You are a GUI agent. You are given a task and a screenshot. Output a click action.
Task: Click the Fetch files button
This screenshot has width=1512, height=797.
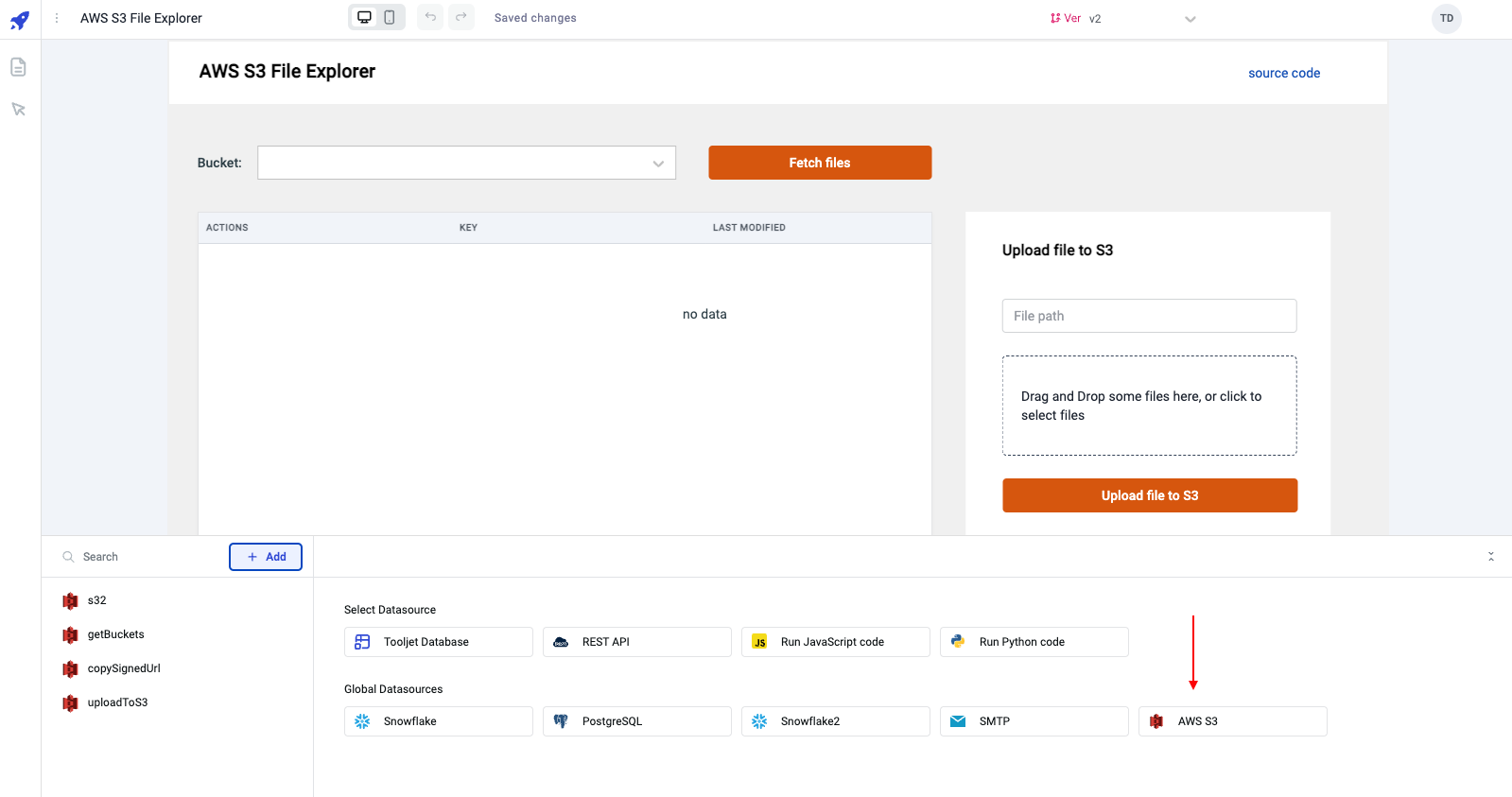819,163
